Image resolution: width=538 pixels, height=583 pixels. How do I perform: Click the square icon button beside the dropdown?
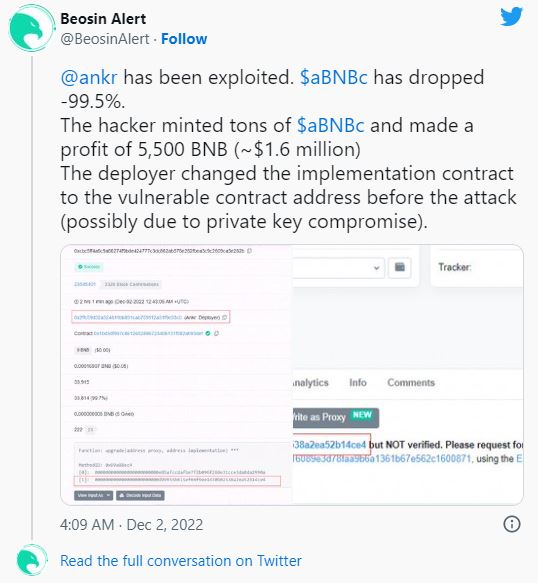coord(400,267)
